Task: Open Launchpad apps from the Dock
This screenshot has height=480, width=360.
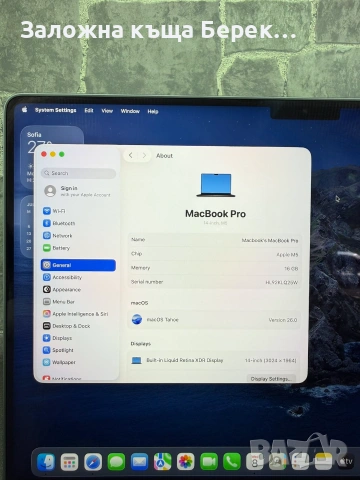Action: click(x=69, y=462)
